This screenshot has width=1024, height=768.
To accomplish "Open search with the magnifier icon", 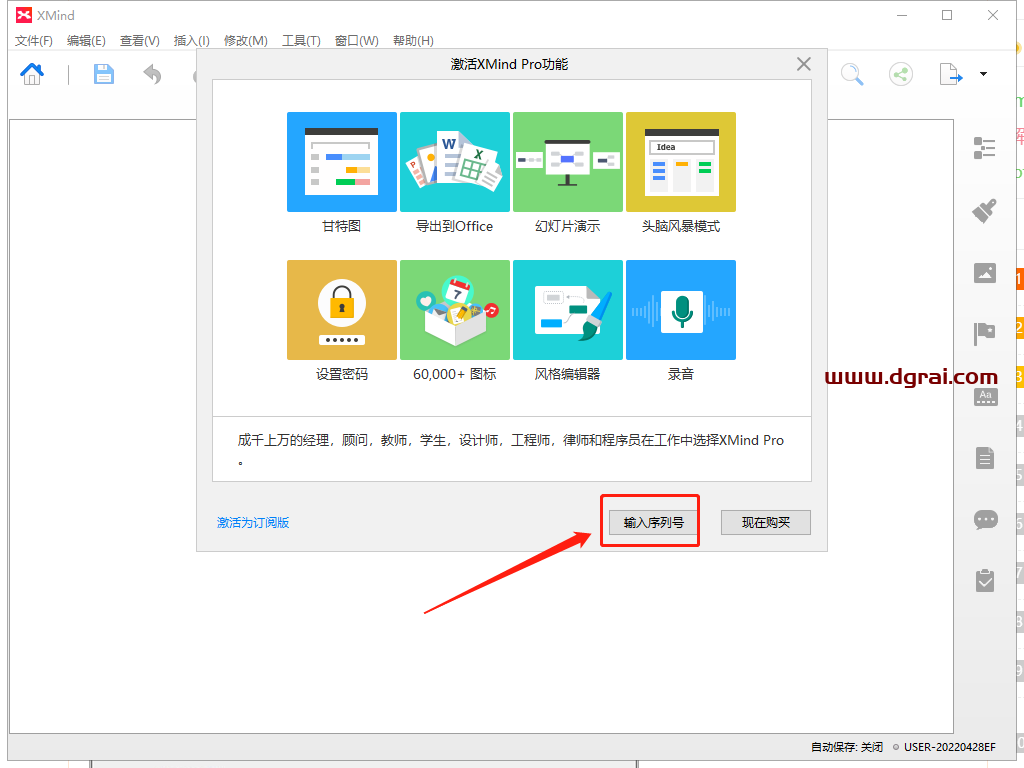I will (x=852, y=74).
